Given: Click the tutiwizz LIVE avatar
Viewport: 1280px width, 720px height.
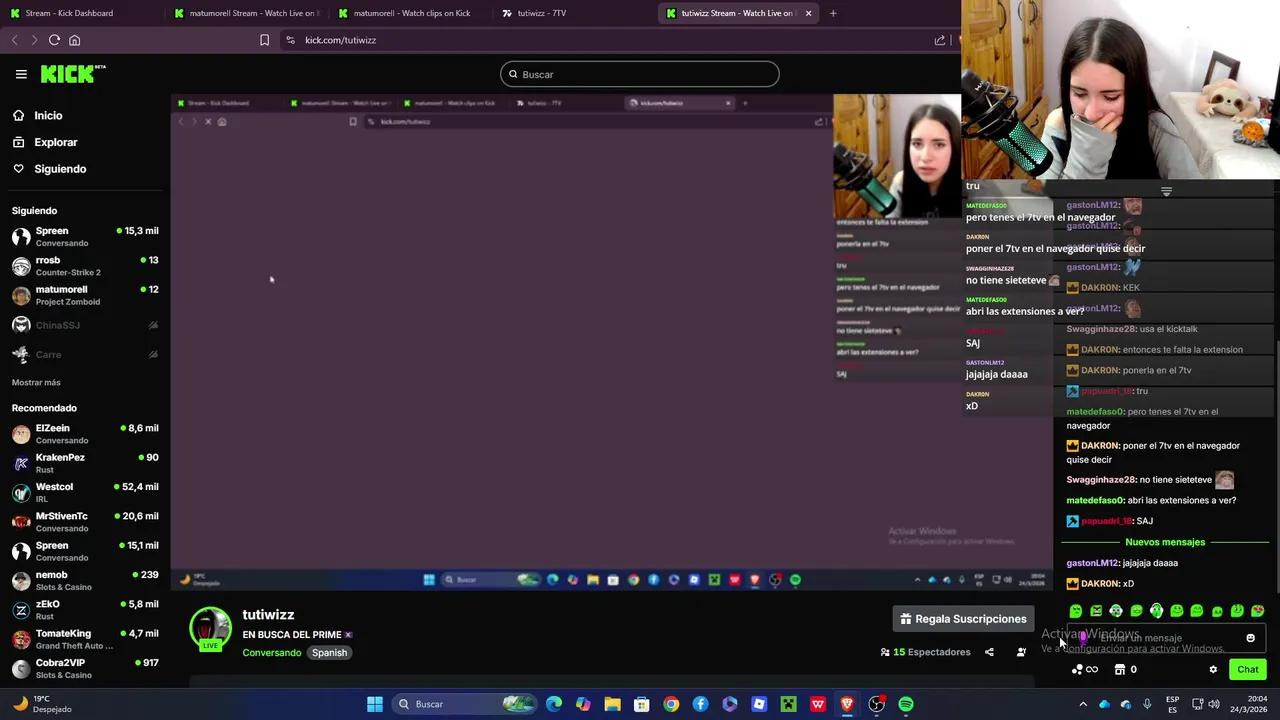Looking at the screenshot, I should click(210, 629).
